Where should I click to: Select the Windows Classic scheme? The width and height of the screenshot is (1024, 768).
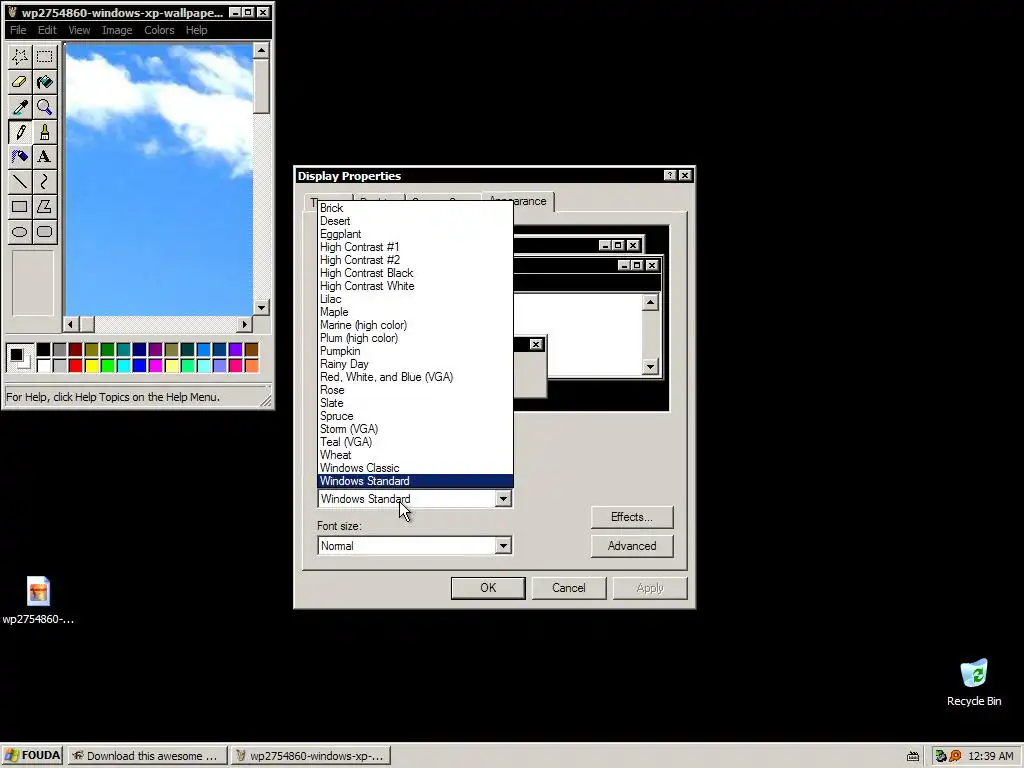pyautogui.click(x=415, y=468)
